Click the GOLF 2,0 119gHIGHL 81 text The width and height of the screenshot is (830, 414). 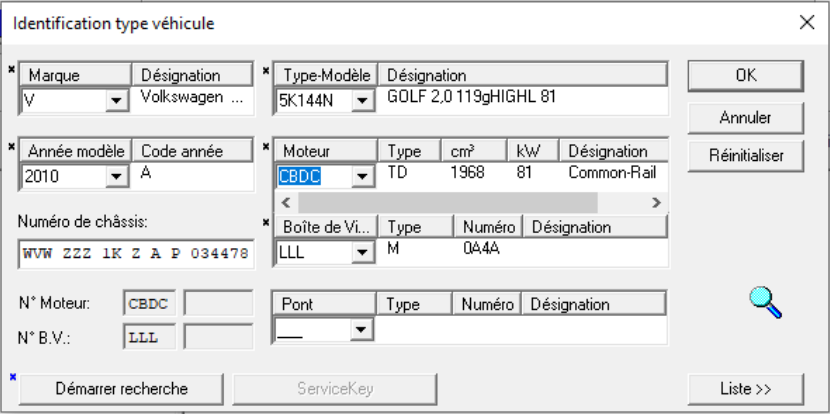(471, 97)
